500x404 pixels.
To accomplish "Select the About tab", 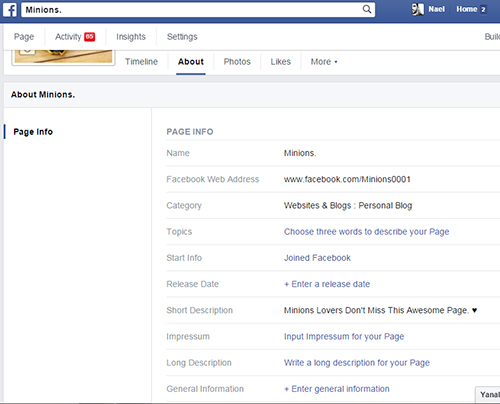I will (191, 62).
